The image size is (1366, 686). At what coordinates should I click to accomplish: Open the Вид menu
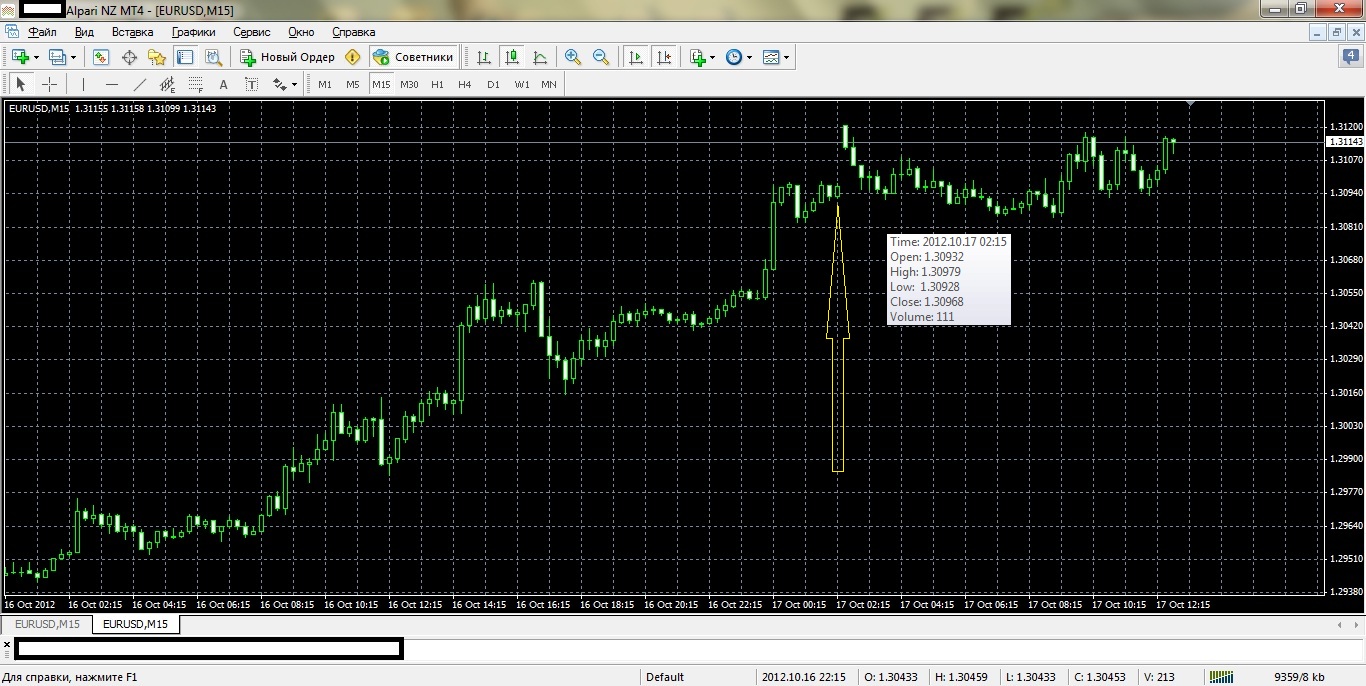(84, 32)
